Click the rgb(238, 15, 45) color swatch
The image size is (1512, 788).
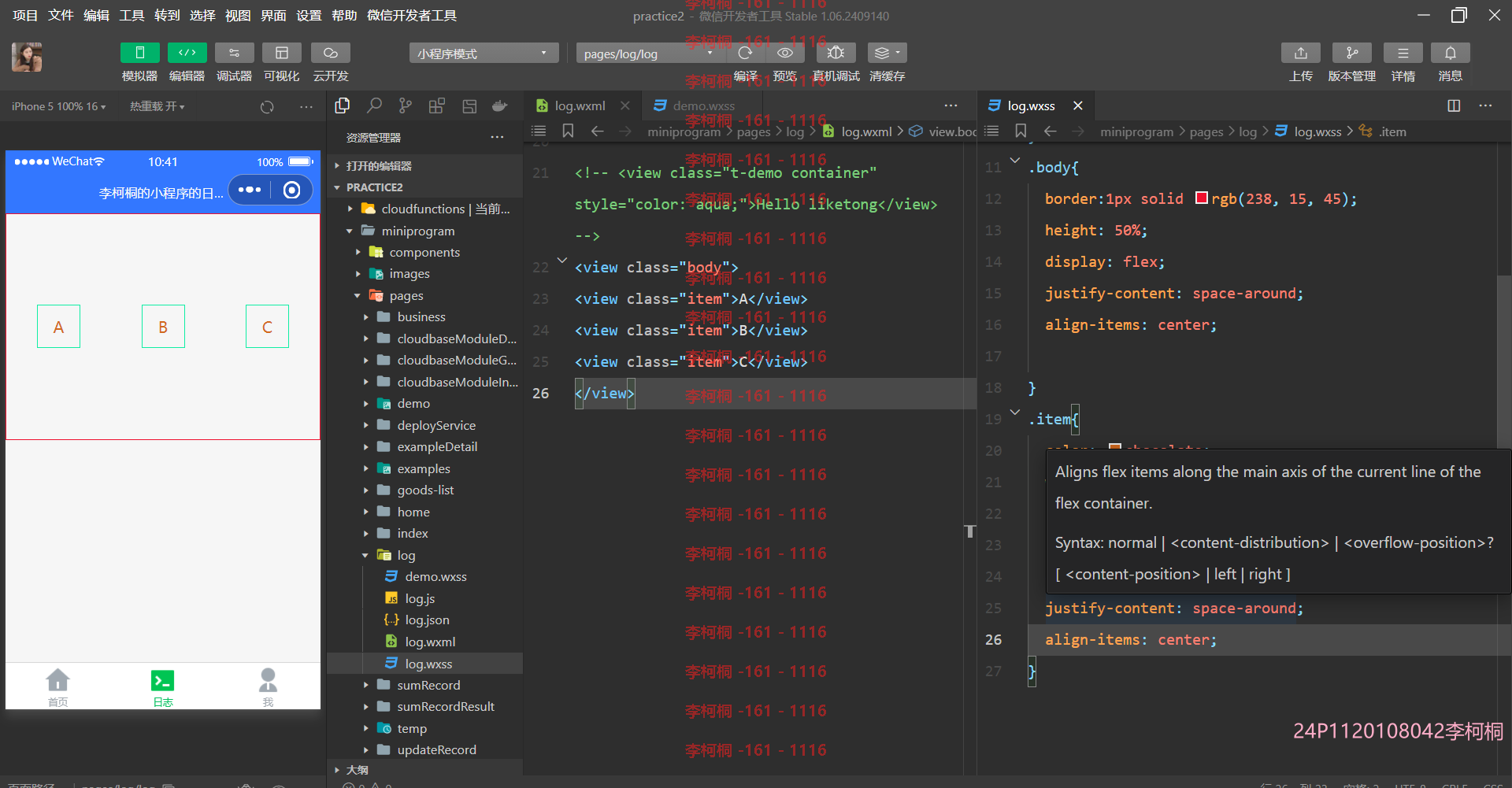click(1201, 198)
